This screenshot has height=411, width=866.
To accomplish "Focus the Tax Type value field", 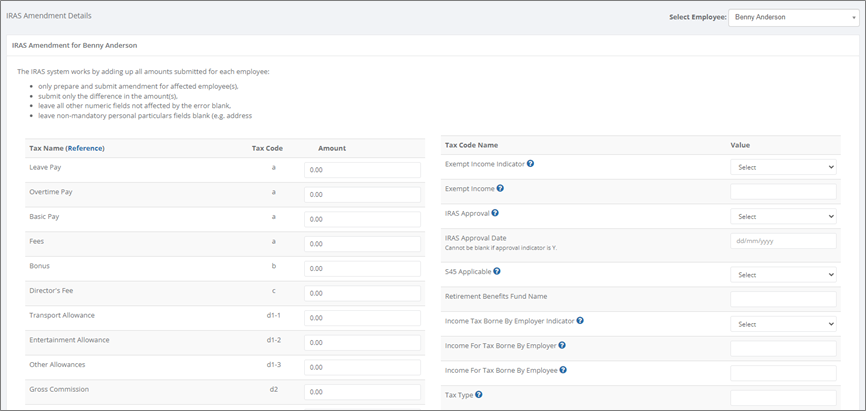I will pyautogui.click(x=783, y=398).
